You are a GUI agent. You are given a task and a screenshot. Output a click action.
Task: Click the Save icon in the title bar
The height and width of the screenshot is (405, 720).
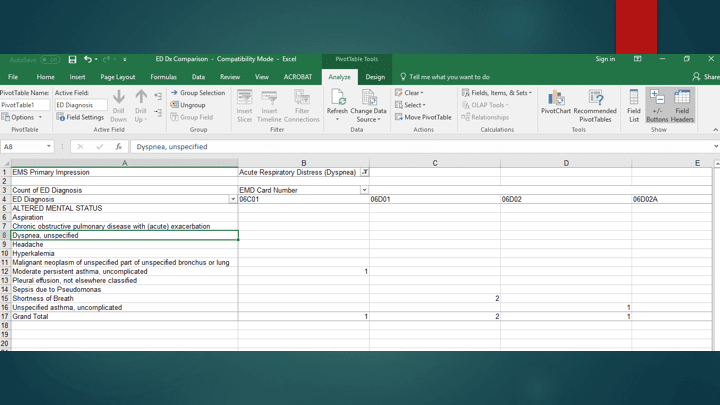click(x=72, y=60)
